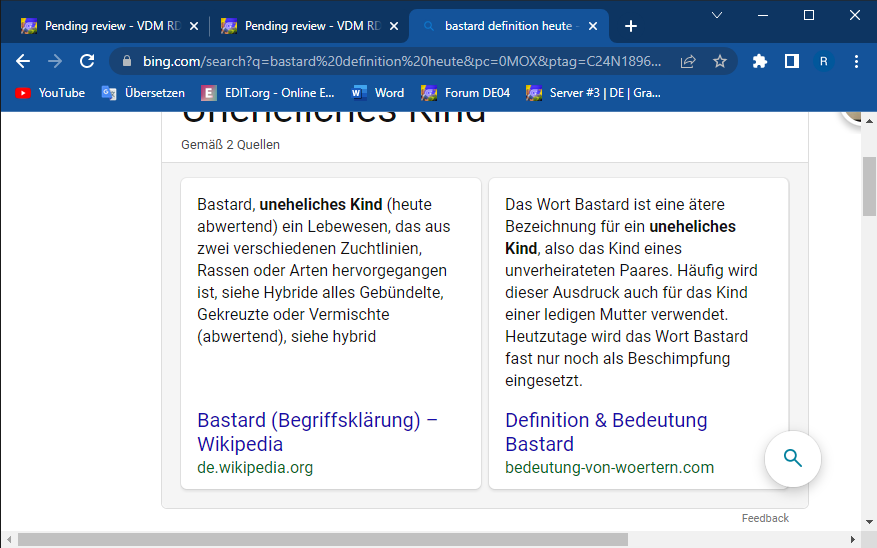Open the YouTube bookmark

pyautogui.click(x=50, y=93)
